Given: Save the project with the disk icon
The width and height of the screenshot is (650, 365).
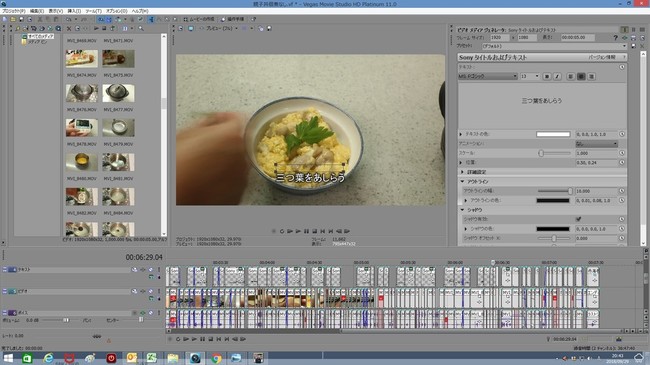Looking at the screenshot, I should tap(22, 19).
